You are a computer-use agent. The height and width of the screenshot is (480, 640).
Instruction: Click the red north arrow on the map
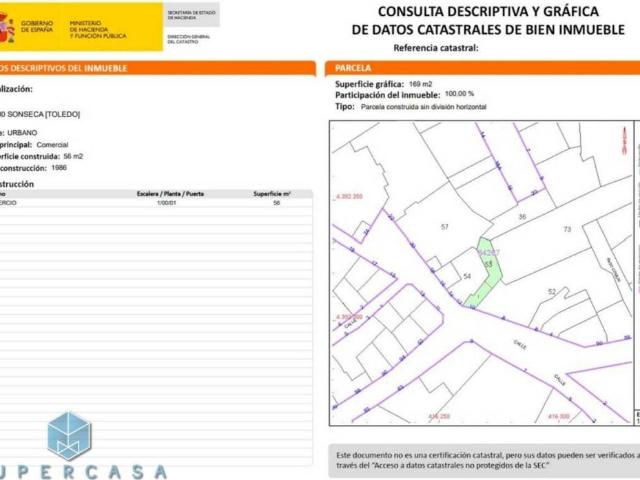[624, 141]
